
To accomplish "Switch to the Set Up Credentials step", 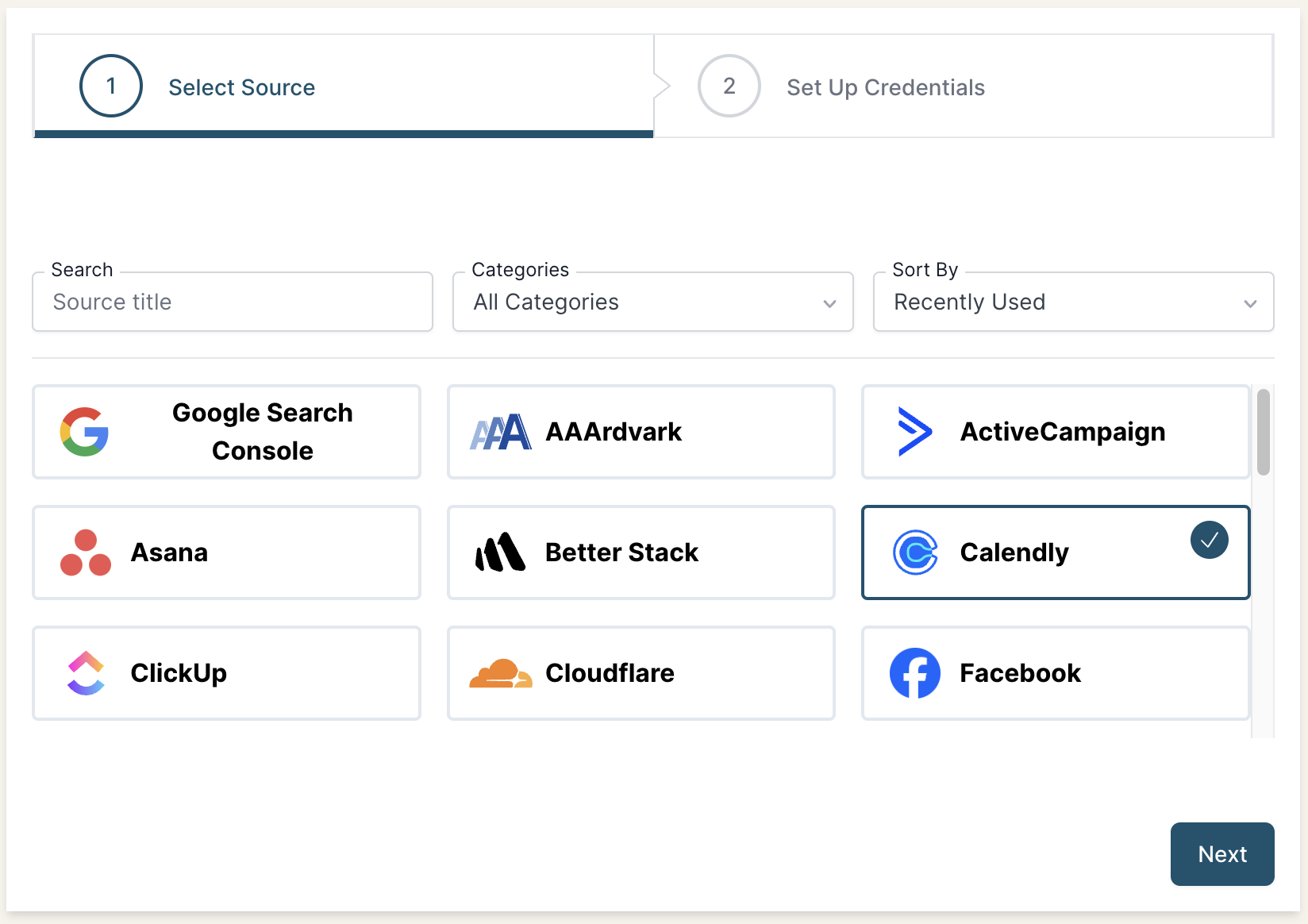I will pos(885,87).
